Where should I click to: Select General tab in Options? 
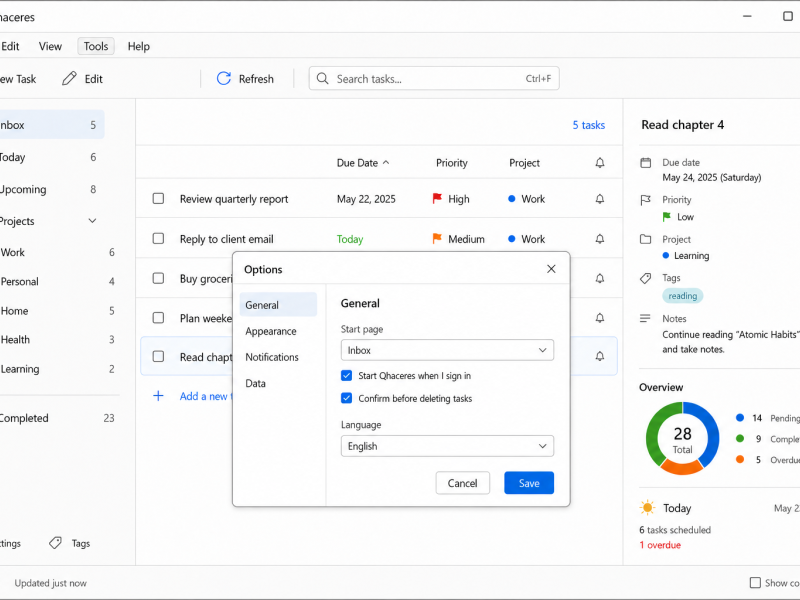[x=278, y=305]
